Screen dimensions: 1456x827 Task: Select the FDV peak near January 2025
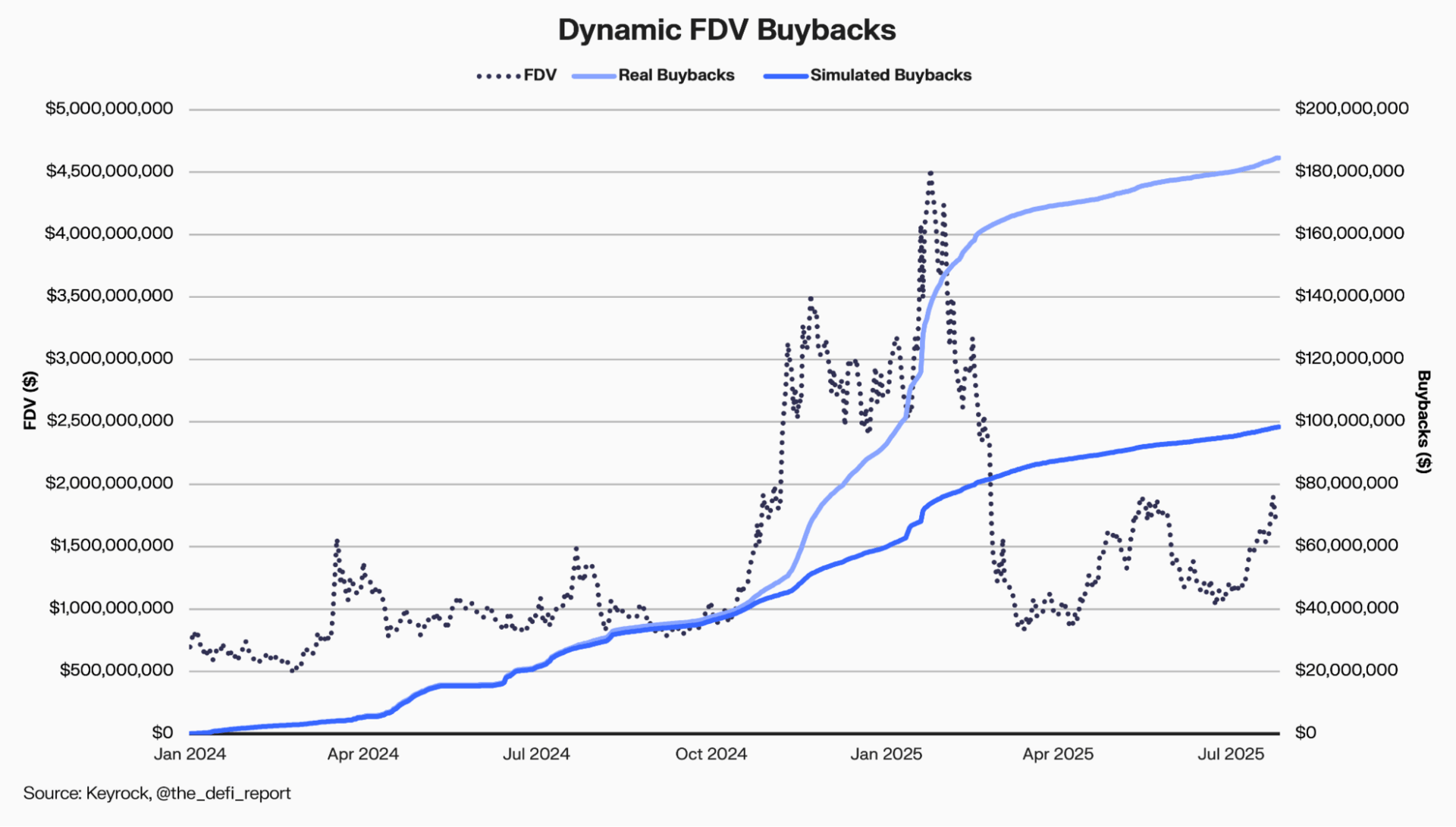pyautogui.click(x=931, y=173)
